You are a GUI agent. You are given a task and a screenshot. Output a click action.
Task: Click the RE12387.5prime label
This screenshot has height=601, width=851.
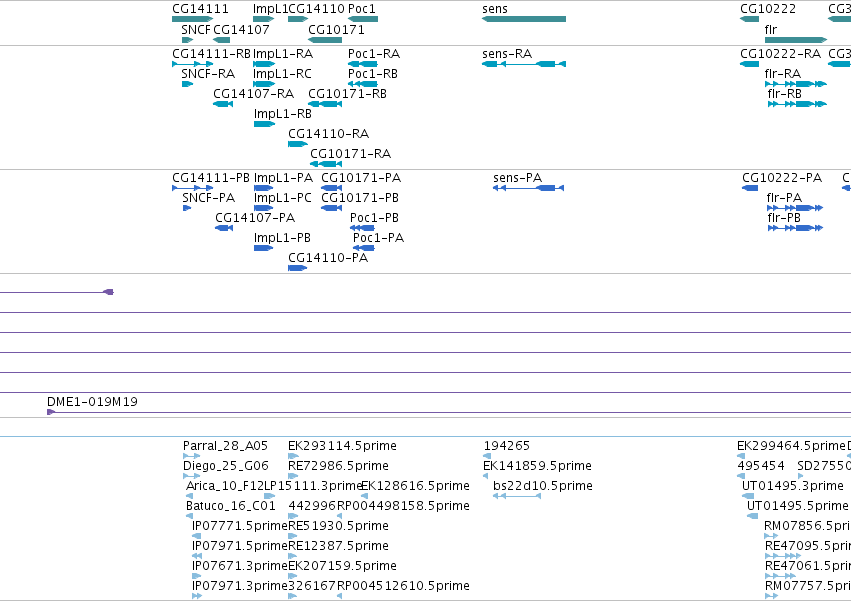pos(338,546)
